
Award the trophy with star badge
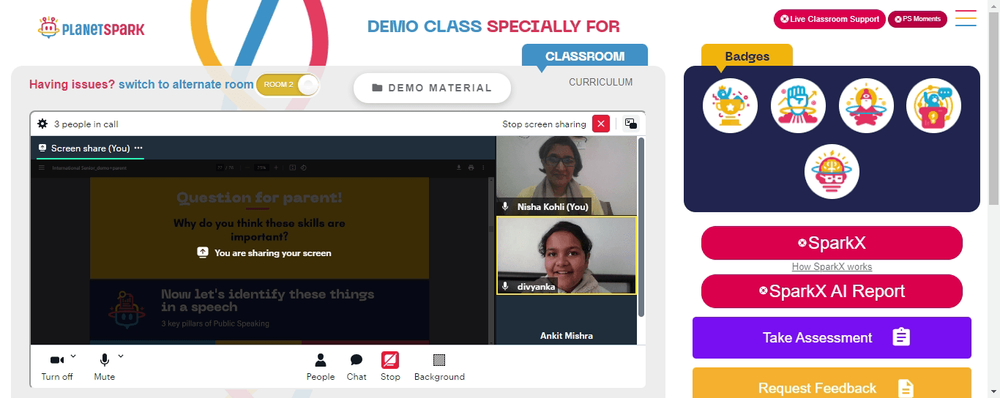pos(730,106)
